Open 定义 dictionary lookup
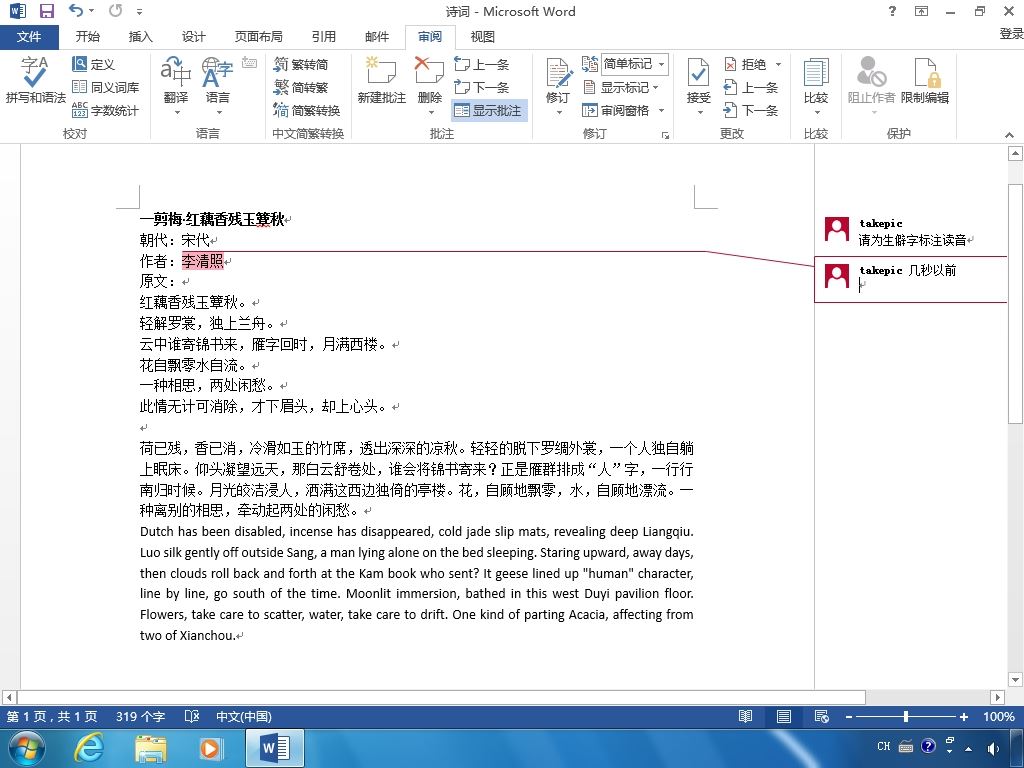The height and width of the screenshot is (768, 1024). tap(93, 64)
